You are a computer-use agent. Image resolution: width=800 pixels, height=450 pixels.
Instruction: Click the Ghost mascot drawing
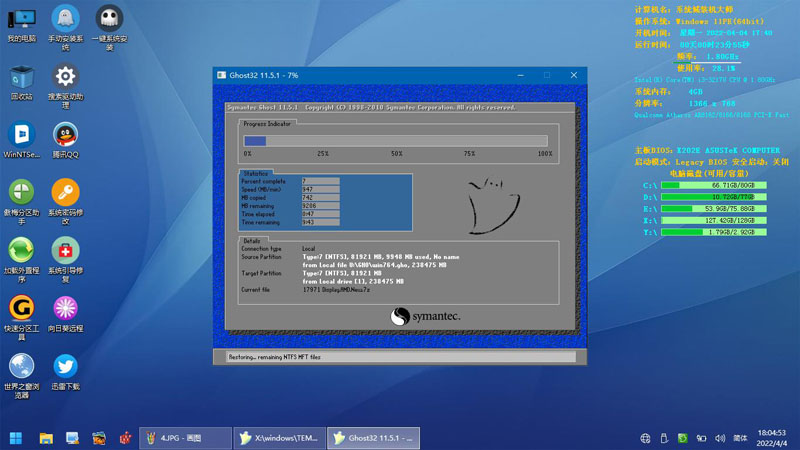coord(493,206)
